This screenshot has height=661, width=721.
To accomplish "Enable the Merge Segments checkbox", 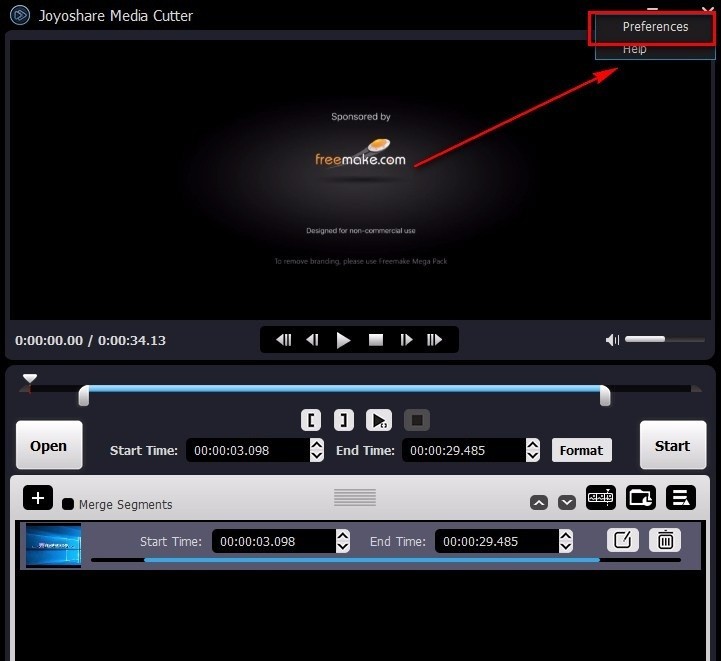I will click(68, 504).
